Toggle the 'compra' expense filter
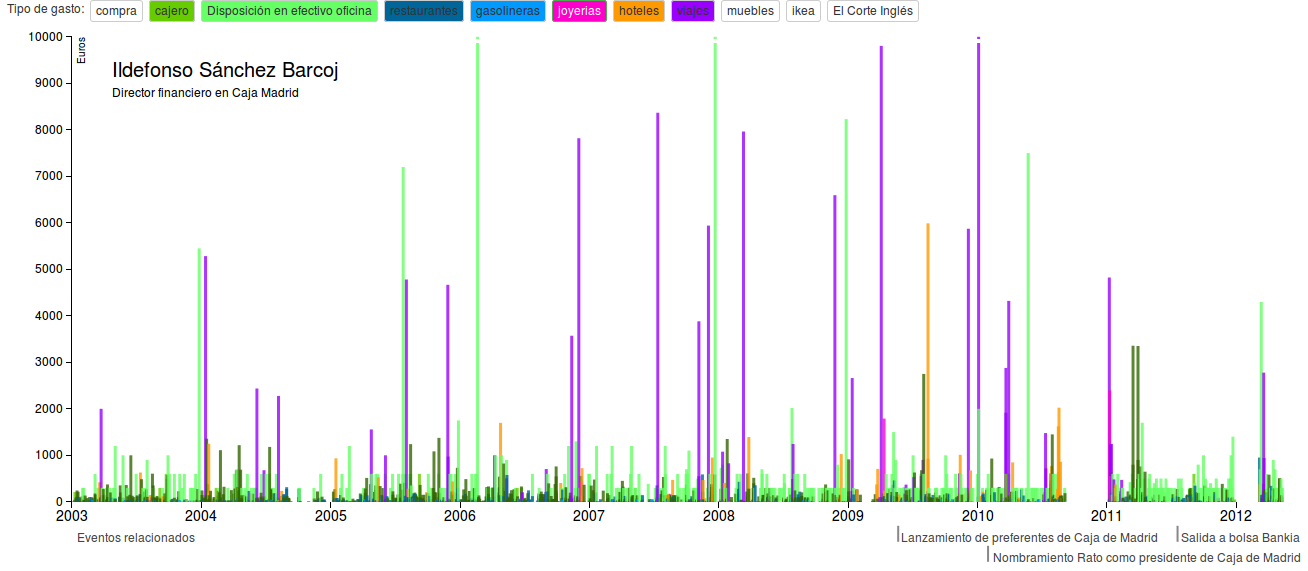The width and height of the screenshot is (1308, 571). (x=116, y=11)
